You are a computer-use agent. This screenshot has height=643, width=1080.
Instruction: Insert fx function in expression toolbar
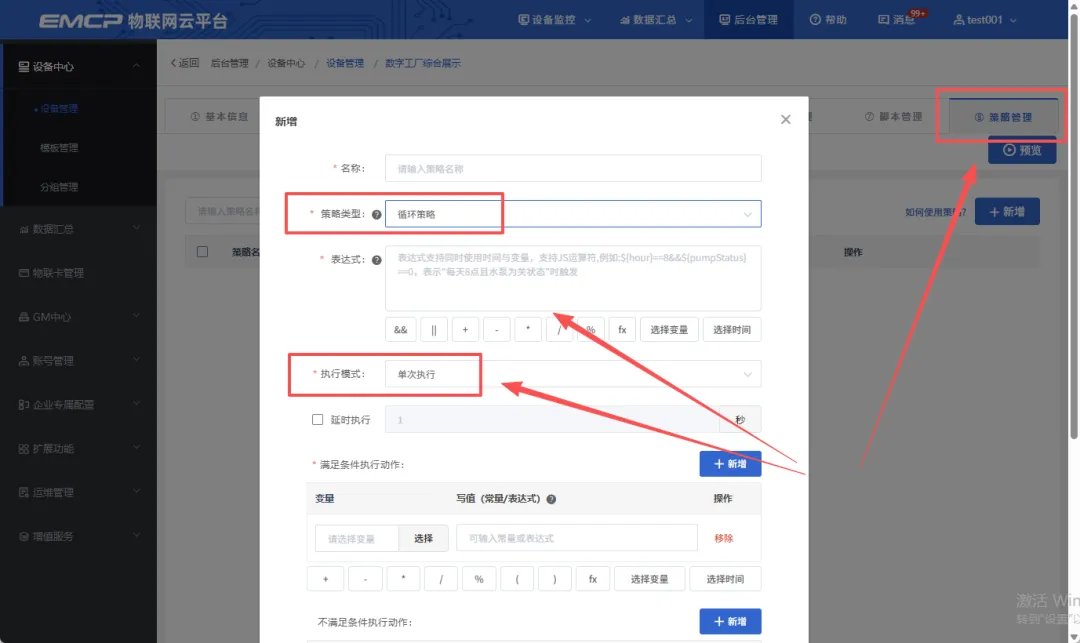point(622,330)
